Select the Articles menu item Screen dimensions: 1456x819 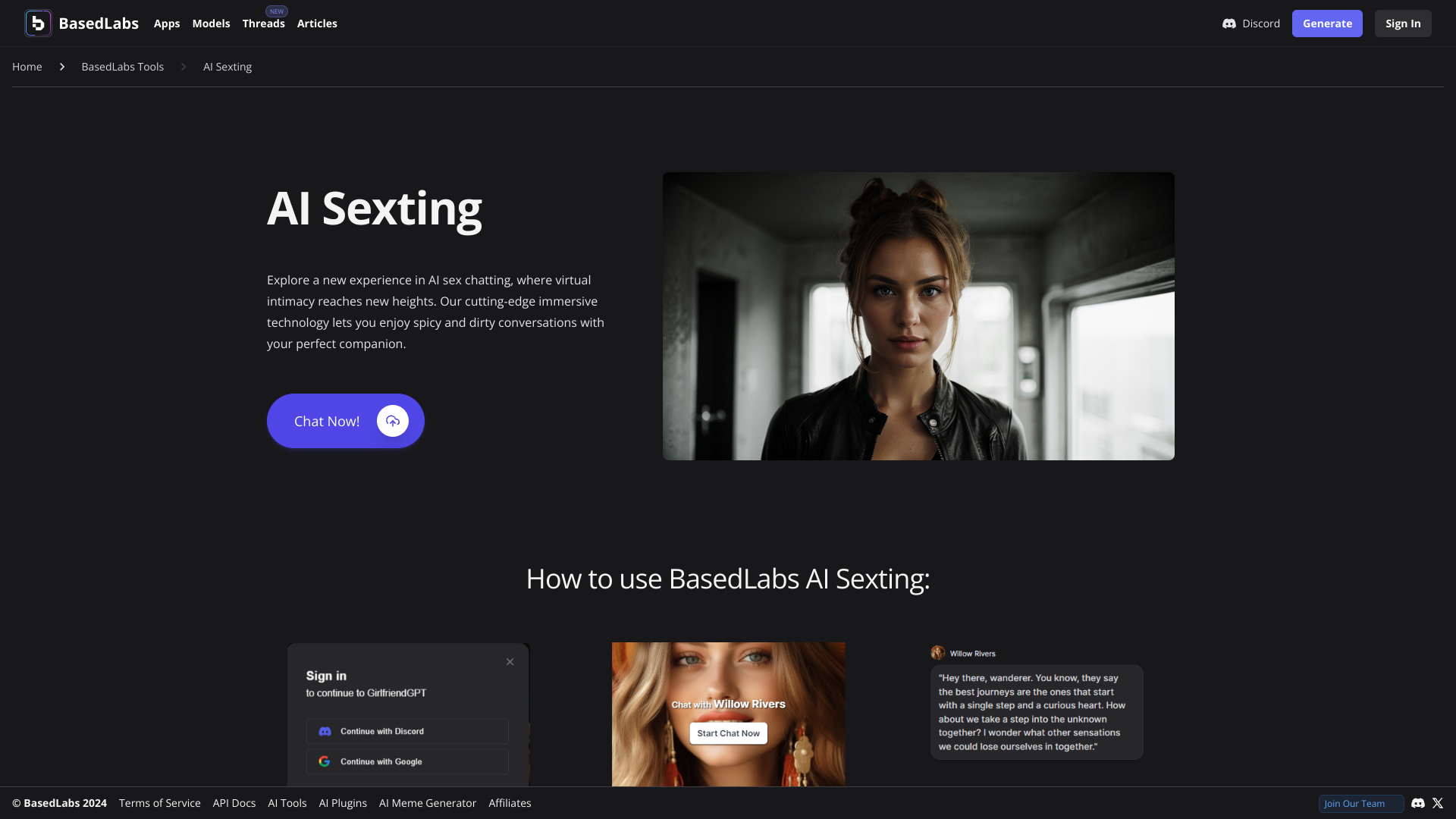317,23
